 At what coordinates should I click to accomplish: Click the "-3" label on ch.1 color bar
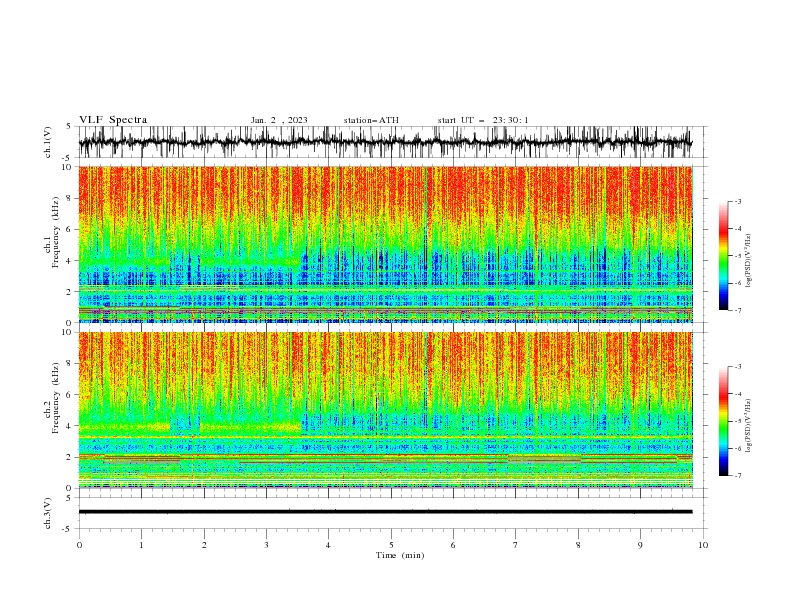[x=737, y=201]
